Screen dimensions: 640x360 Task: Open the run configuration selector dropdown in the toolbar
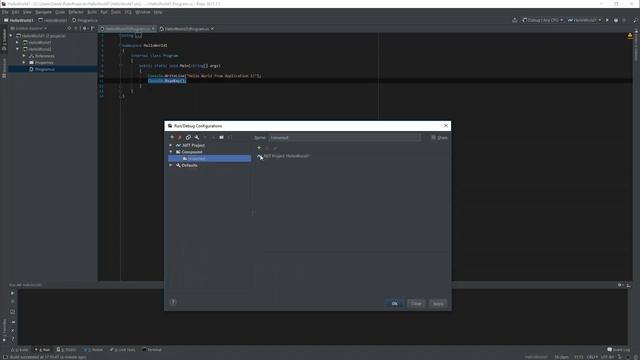584,20
